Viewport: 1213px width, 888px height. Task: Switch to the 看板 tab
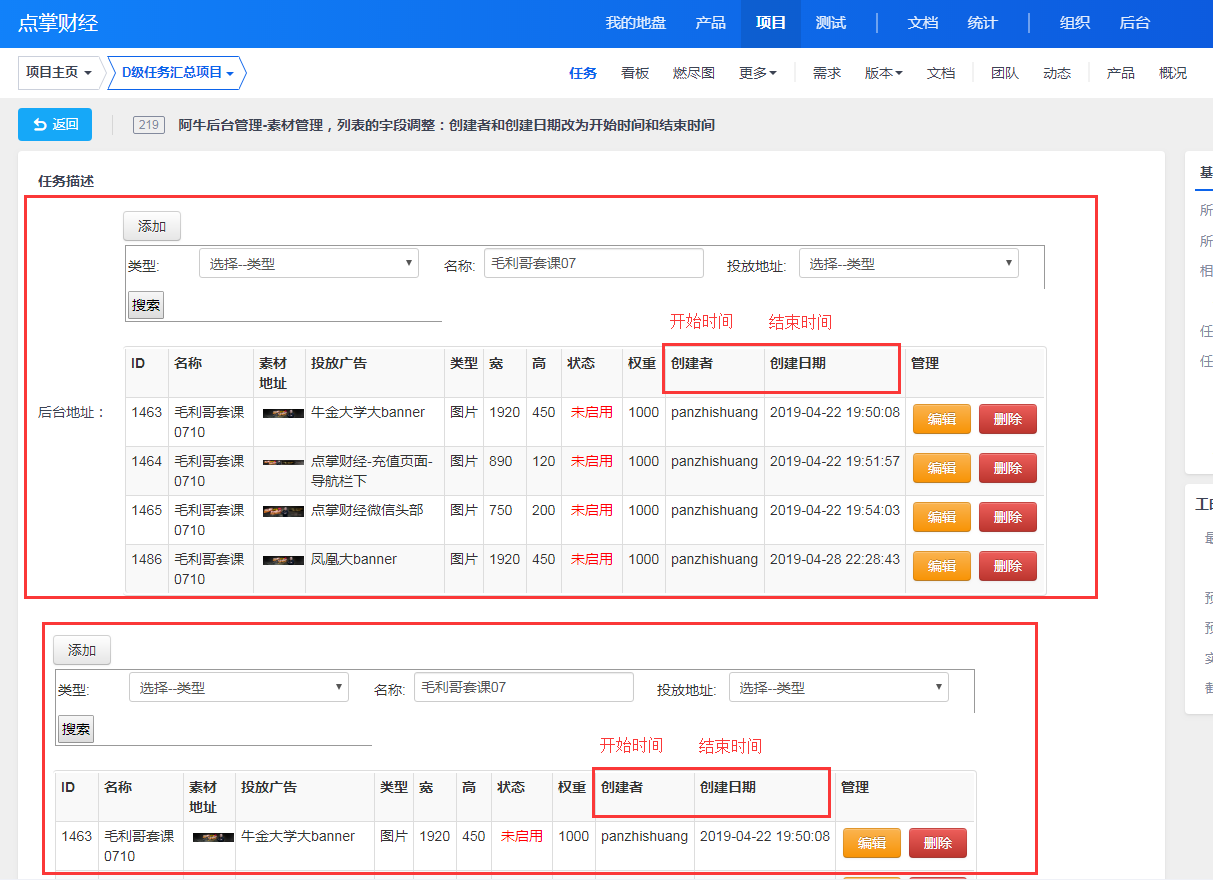click(x=635, y=73)
